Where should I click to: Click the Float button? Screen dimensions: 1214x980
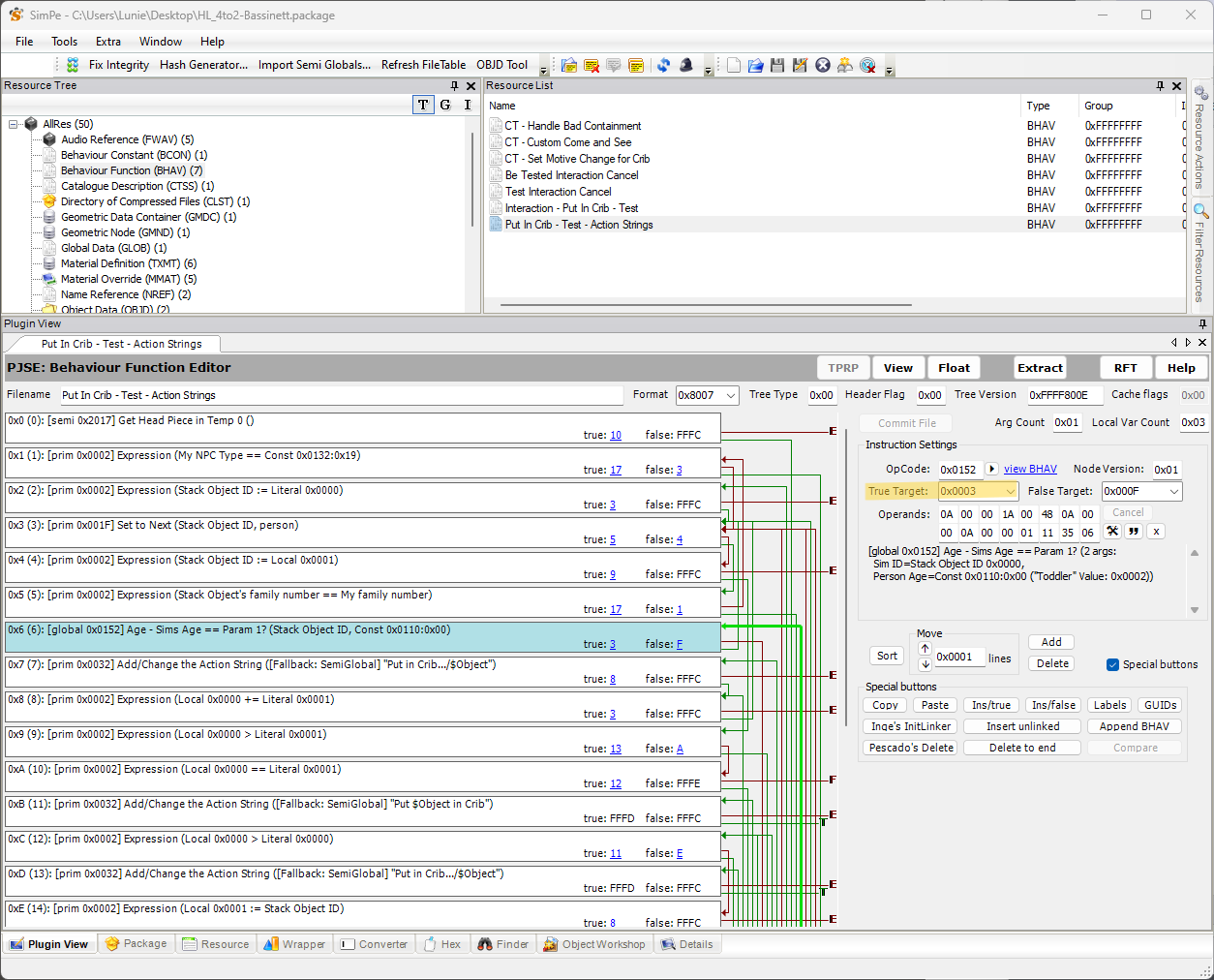954,368
